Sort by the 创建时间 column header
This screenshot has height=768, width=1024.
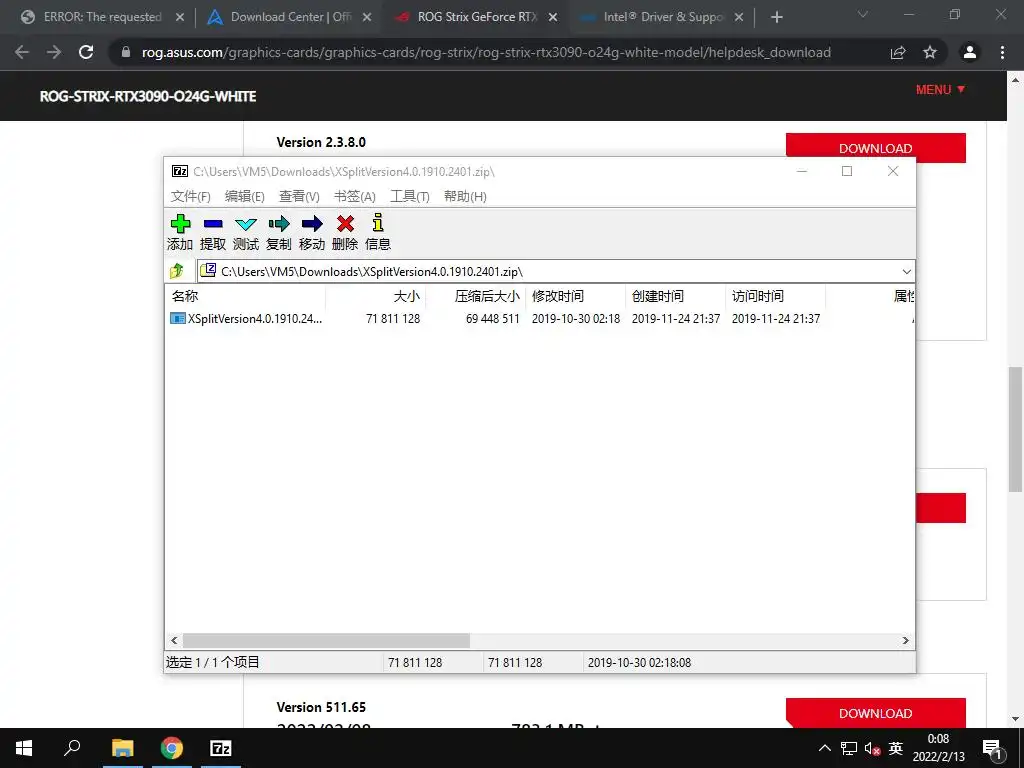[675, 296]
